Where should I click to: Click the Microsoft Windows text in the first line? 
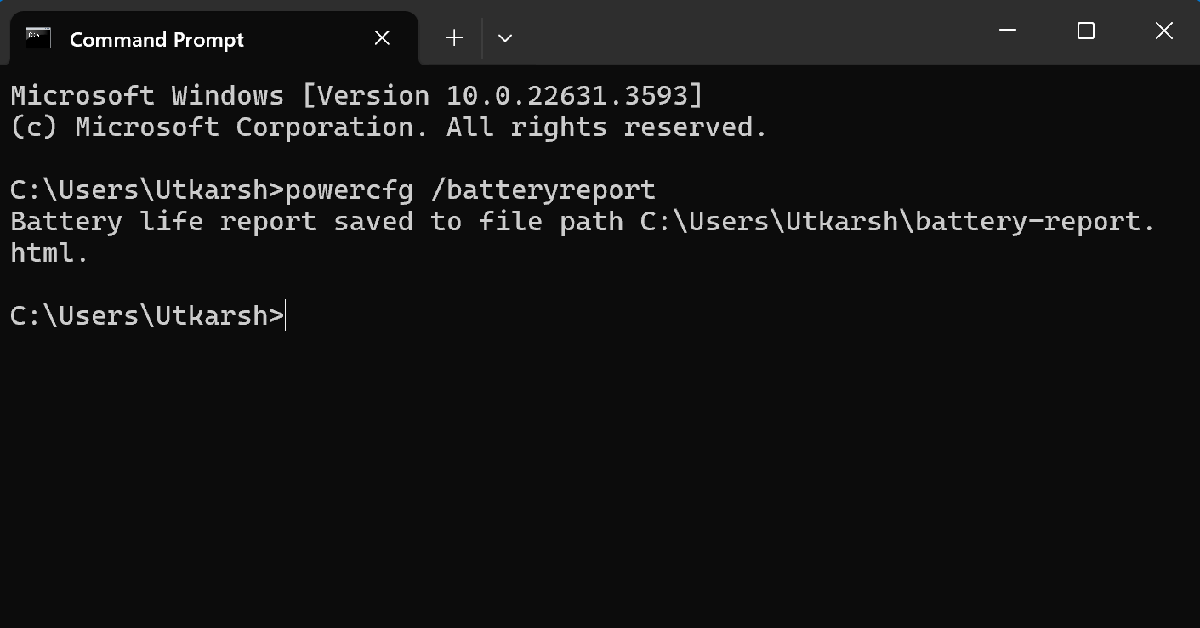147,96
